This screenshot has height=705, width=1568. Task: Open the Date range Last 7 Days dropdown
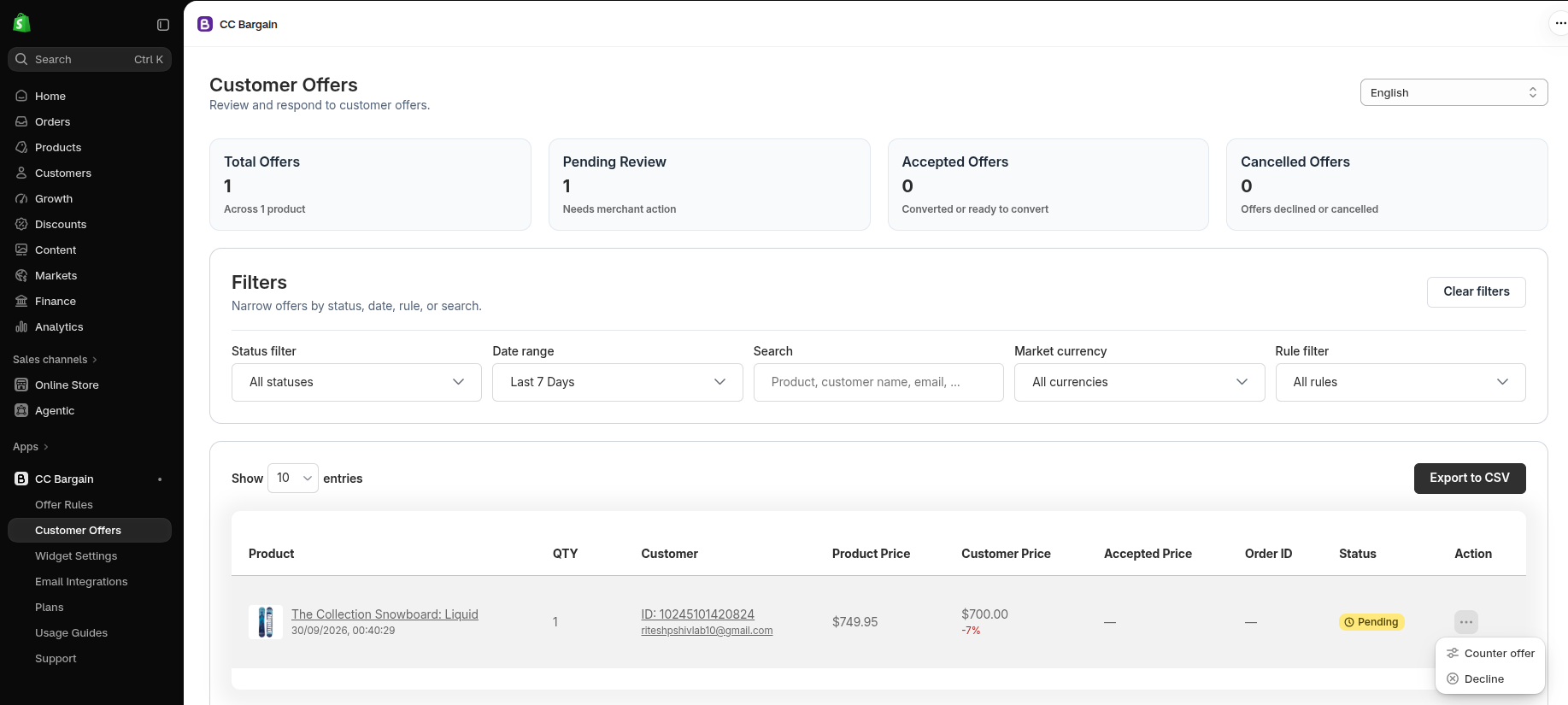tap(617, 382)
